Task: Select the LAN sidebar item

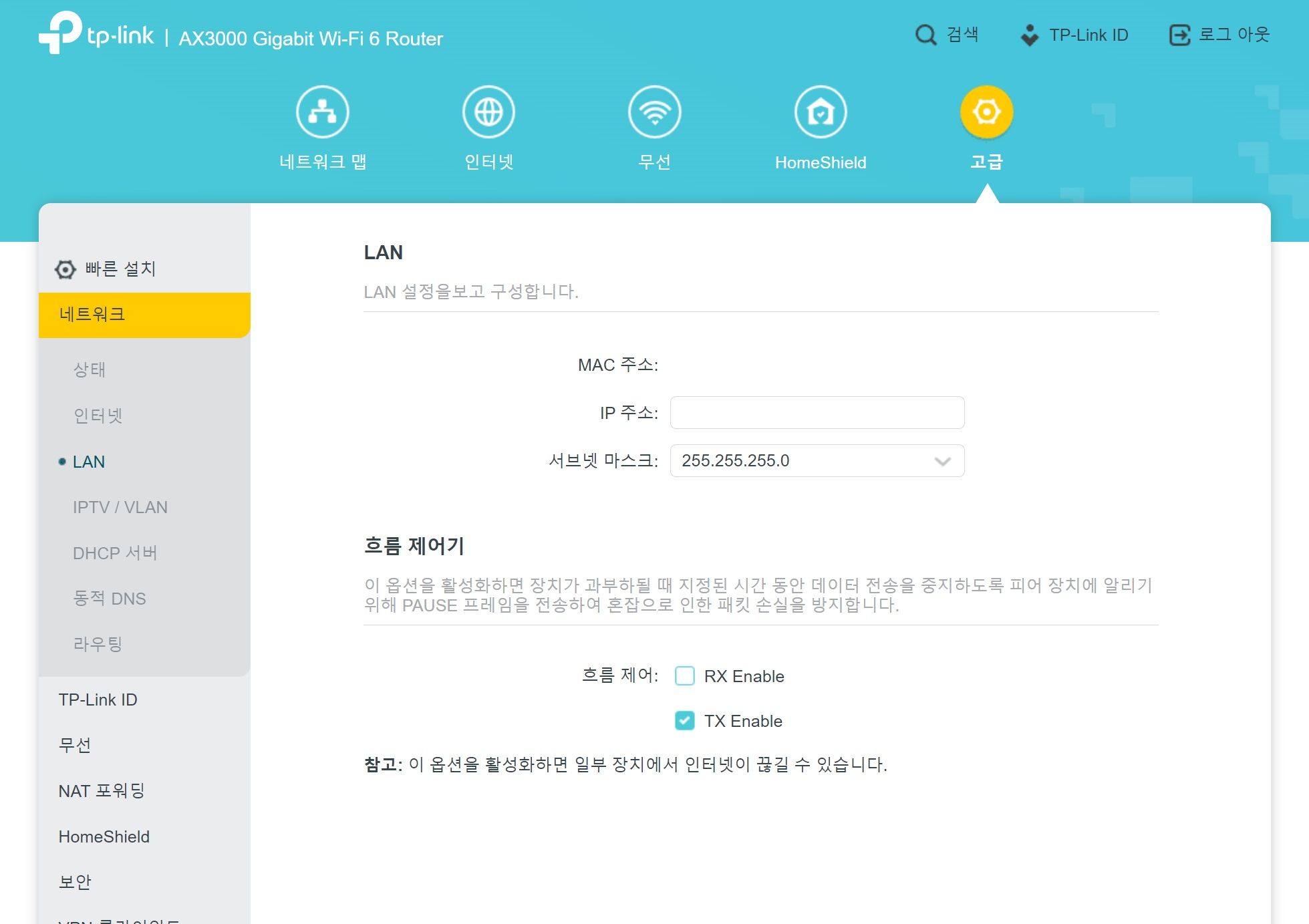Action: click(x=89, y=462)
